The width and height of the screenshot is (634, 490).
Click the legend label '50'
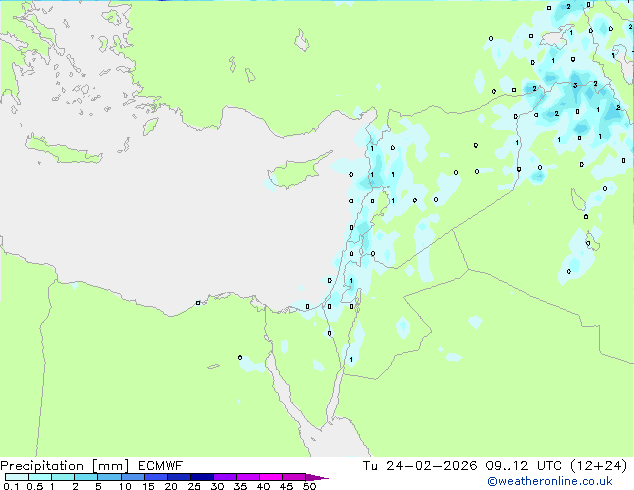(x=309, y=486)
